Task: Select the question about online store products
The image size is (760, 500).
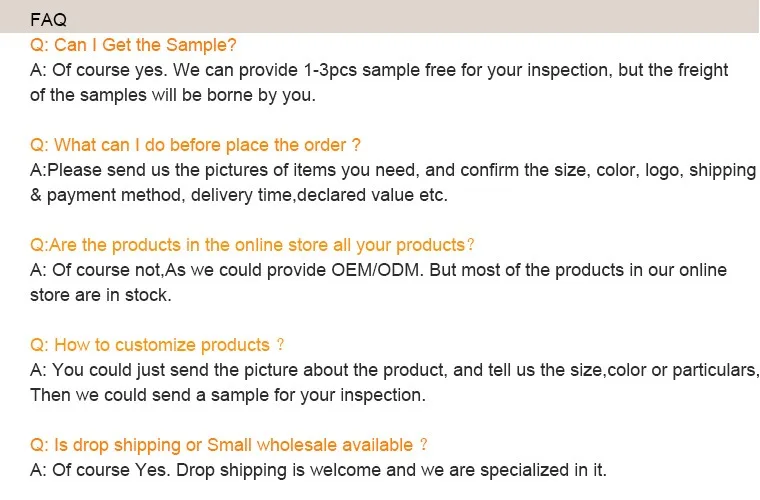Action: point(252,245)
